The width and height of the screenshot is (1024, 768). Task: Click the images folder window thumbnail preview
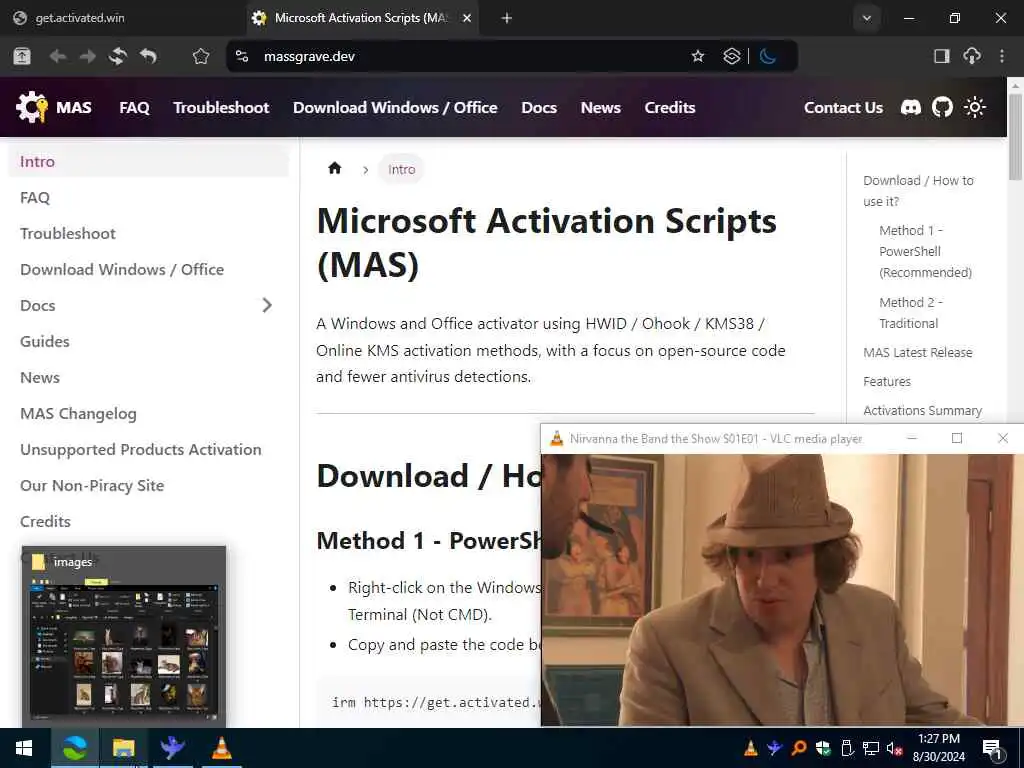tap(123, 635)
